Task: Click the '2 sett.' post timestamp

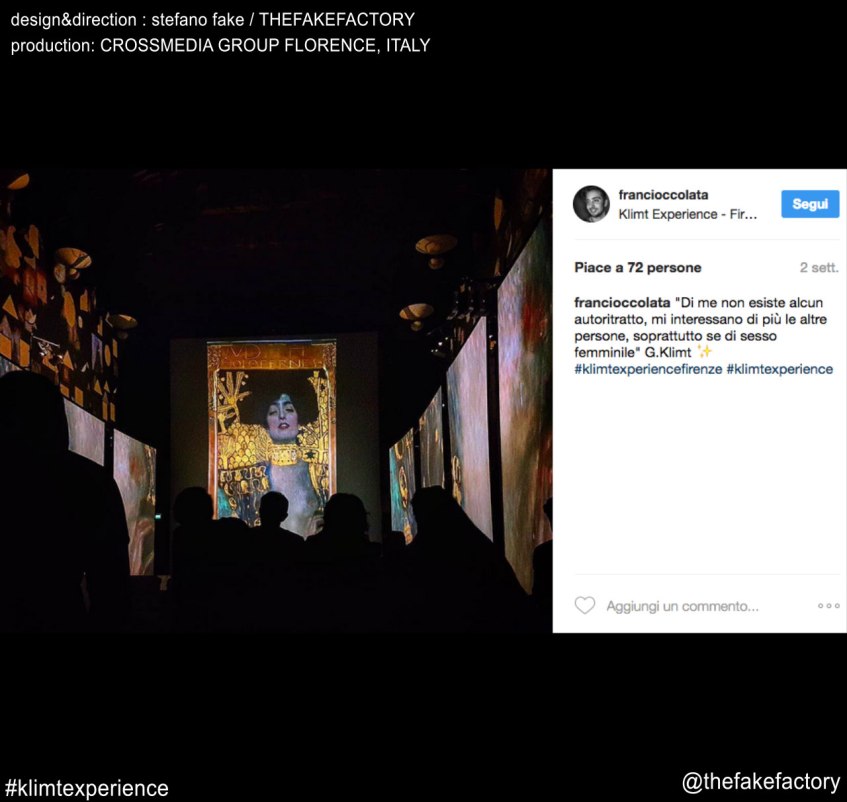Action: click(819, 268)
